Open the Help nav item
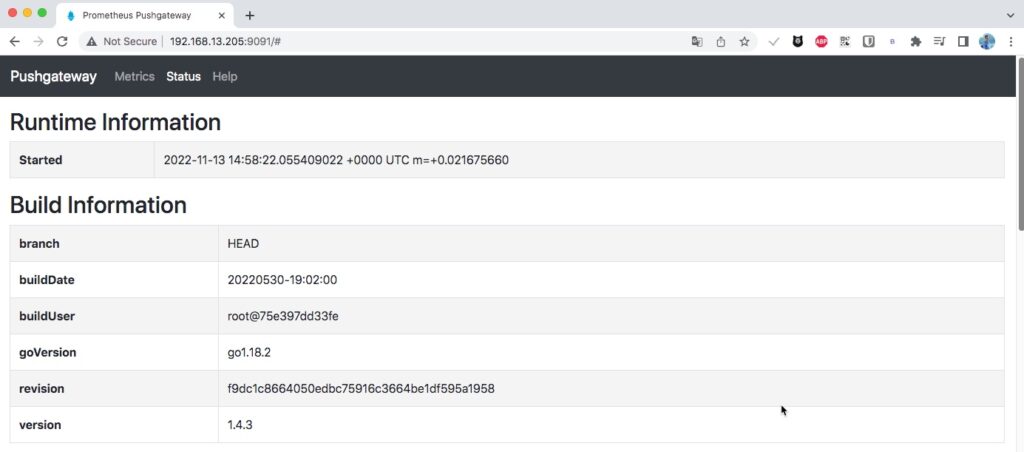The height and width of the screenshot is (452, 1024). [x=225, y=76]
